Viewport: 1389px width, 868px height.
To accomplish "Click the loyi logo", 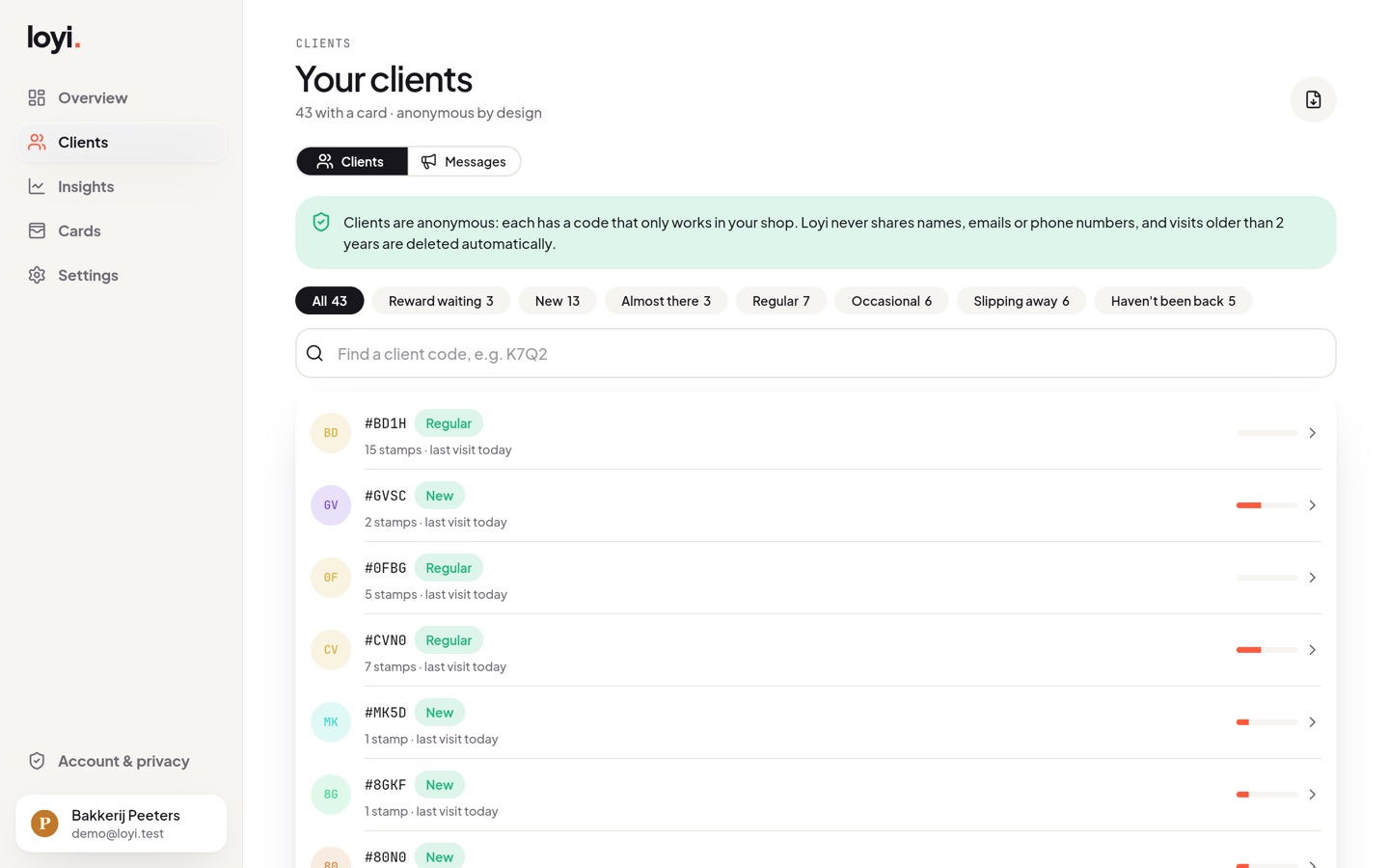I will (54, 39).
